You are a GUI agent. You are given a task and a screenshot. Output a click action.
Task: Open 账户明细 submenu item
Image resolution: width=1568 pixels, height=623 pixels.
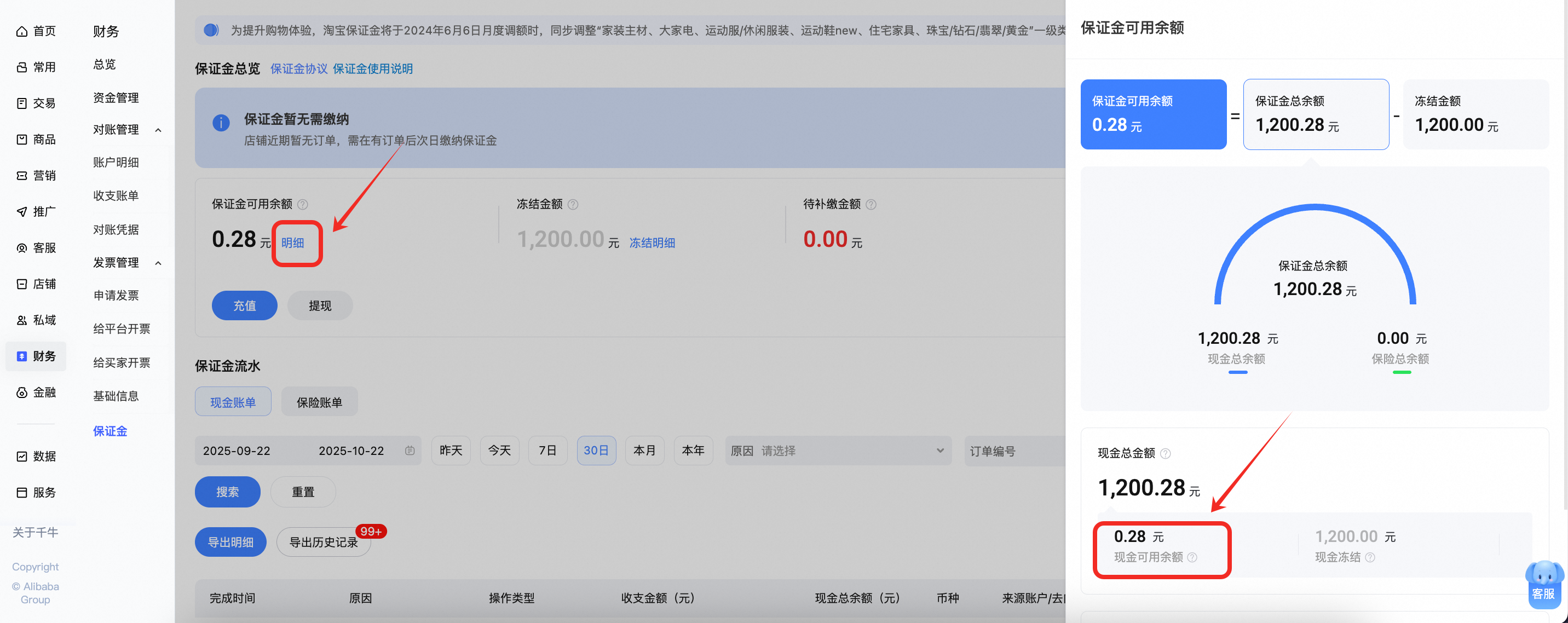[x=116, y=163]
